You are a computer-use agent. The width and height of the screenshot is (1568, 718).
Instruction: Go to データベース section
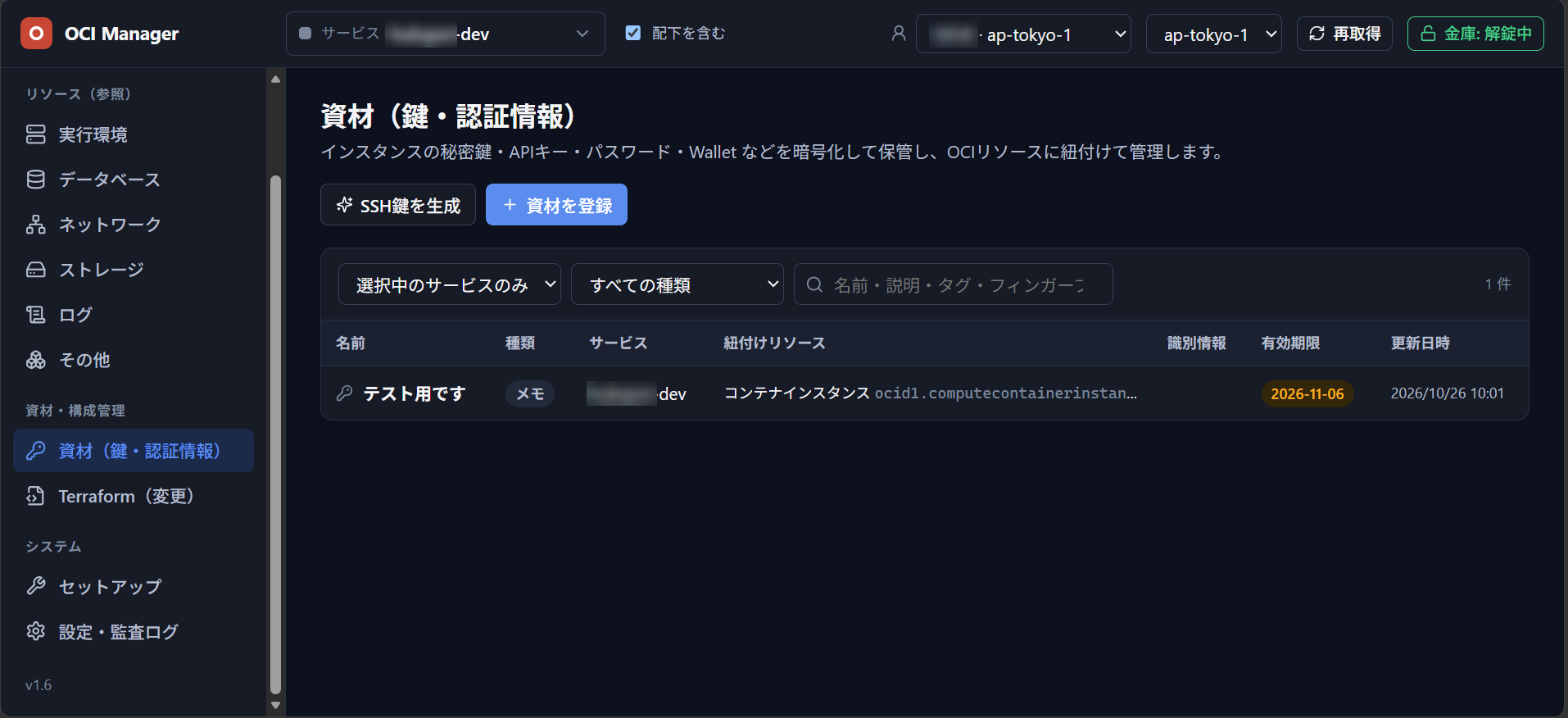[x=134, y=179]
